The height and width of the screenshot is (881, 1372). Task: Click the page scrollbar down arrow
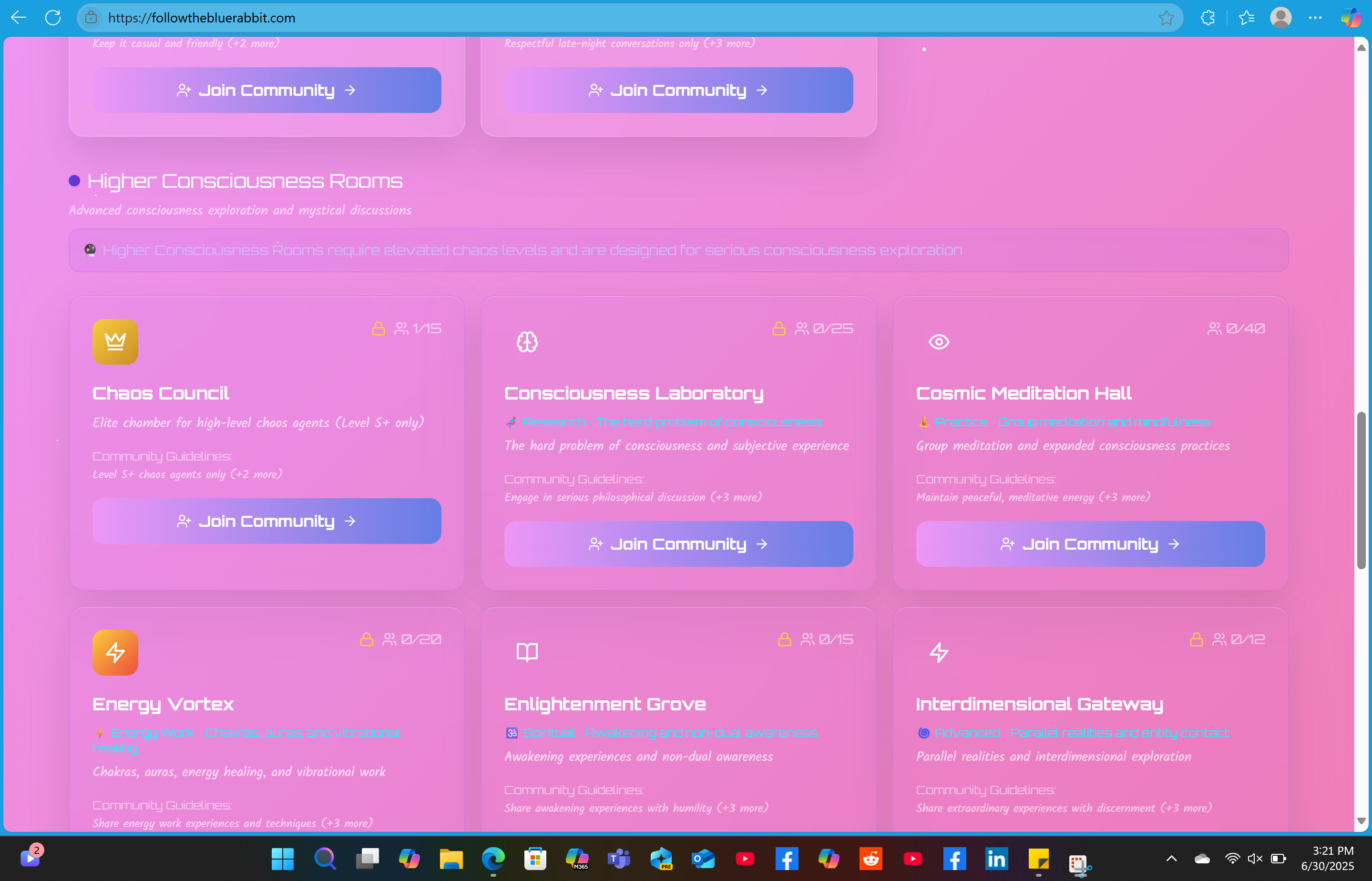coord(1361,821)
